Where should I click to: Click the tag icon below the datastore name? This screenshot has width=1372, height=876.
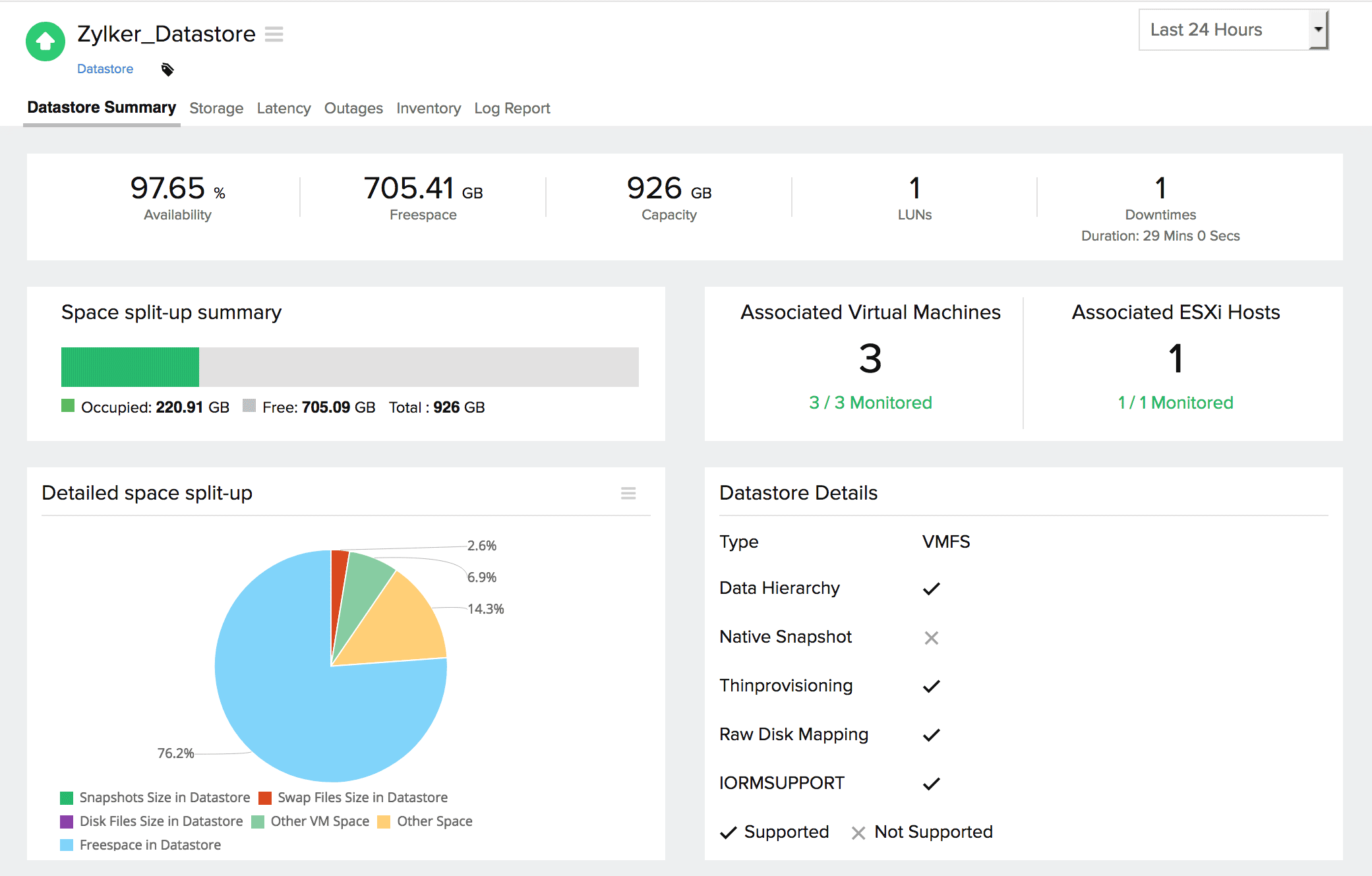[x=167, y=69]
